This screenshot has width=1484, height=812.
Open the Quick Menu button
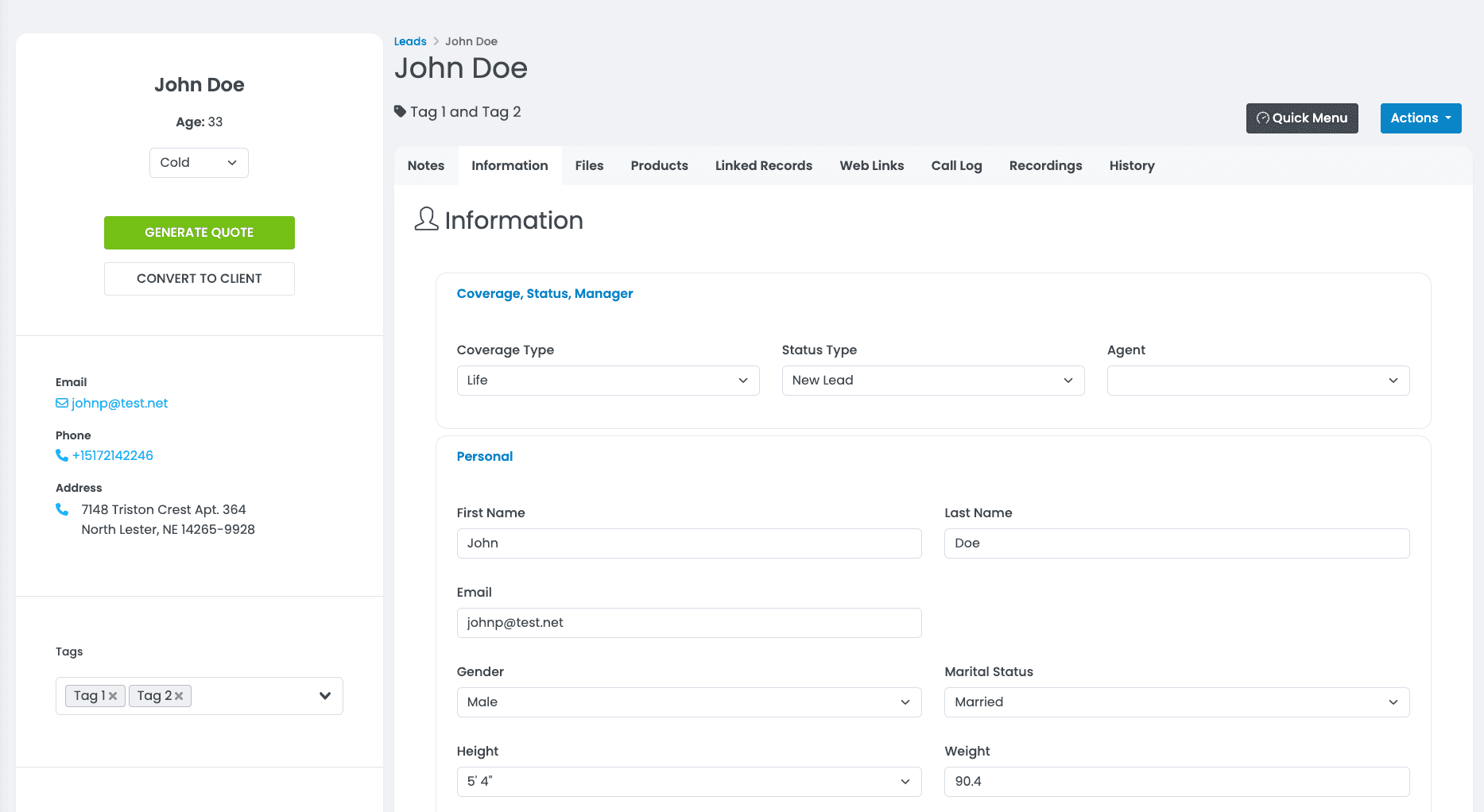pyautogui.click(x=1302, y=118)
